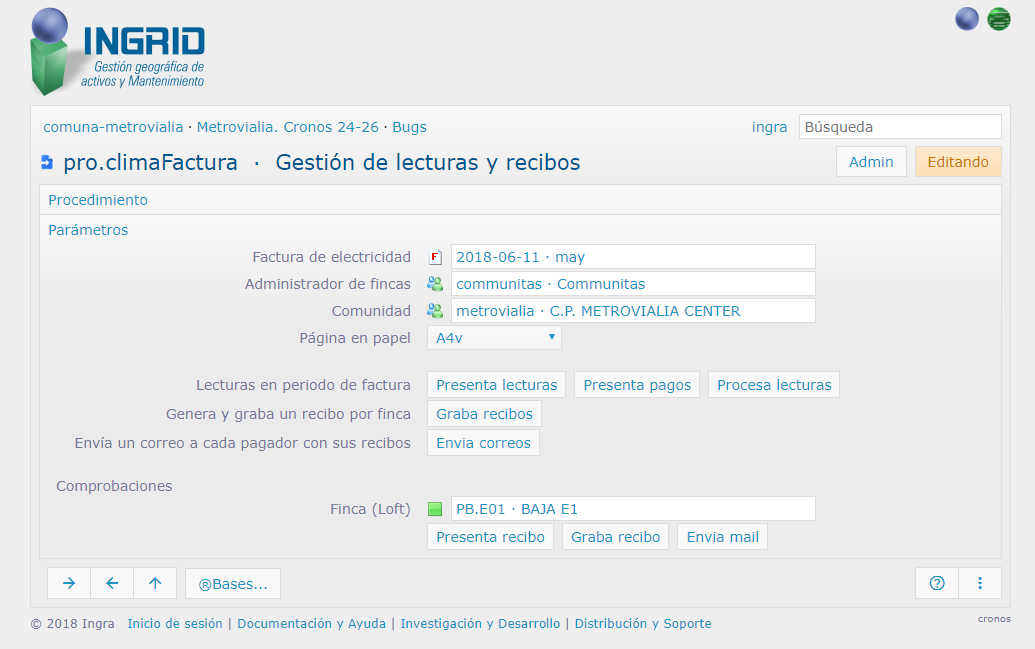This screenshot has height=649, width=1035.
Task: Open help via the question mark icon
Action: [x=937, y=583]
